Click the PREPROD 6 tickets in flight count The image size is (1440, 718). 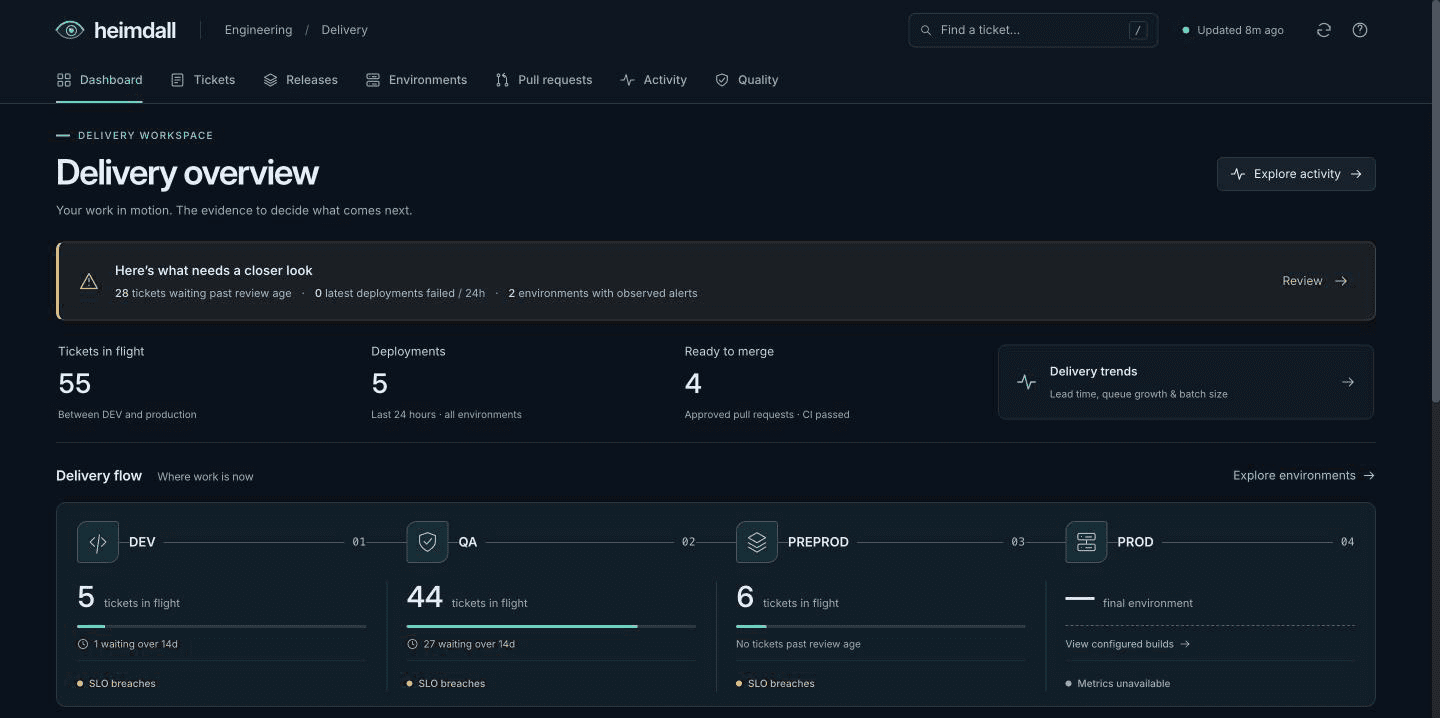(745, 597)
